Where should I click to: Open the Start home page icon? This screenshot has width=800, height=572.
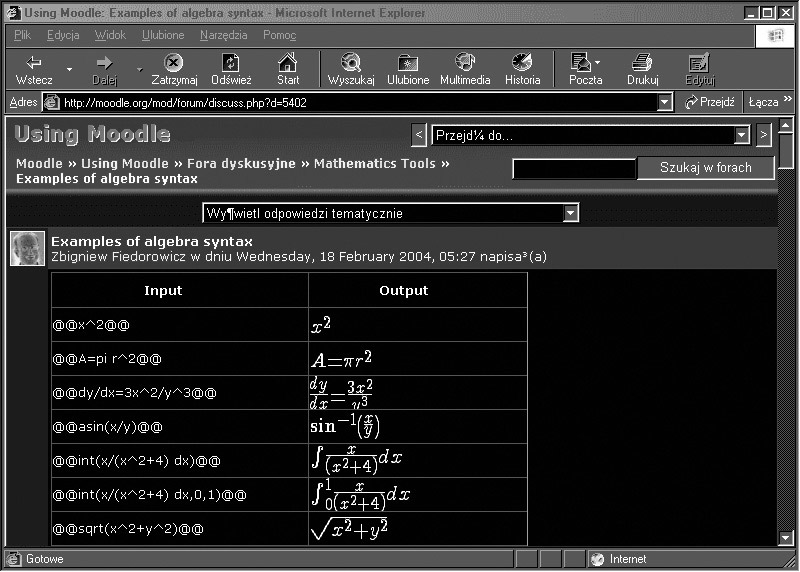[x=288, y=69]
